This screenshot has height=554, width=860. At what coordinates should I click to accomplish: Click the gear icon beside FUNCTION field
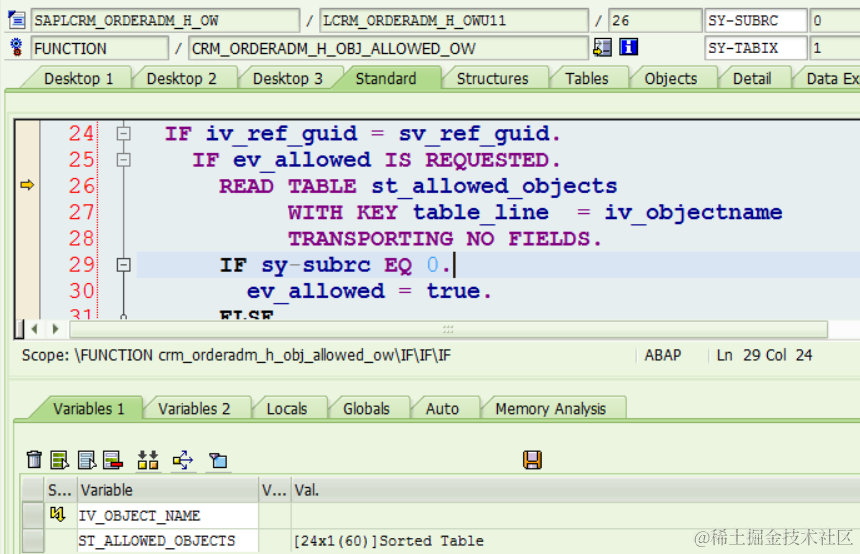coord(16,48)
